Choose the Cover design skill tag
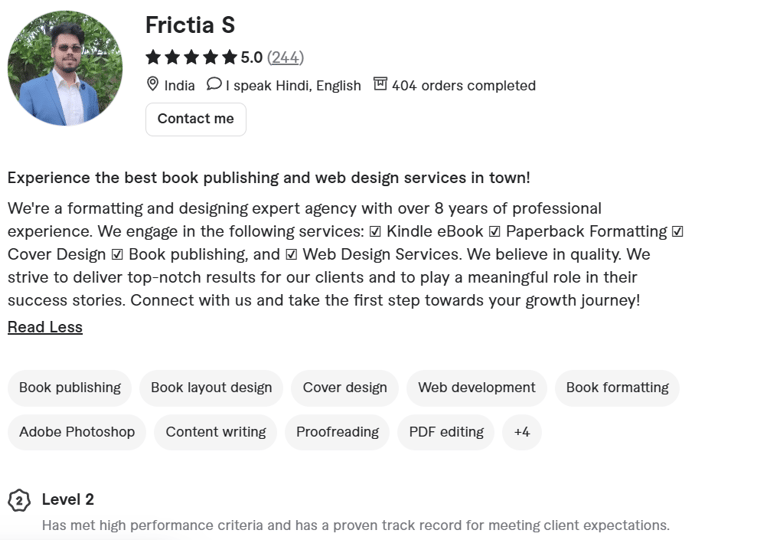The height and width of the screenshot is (540, 768). 345,388
